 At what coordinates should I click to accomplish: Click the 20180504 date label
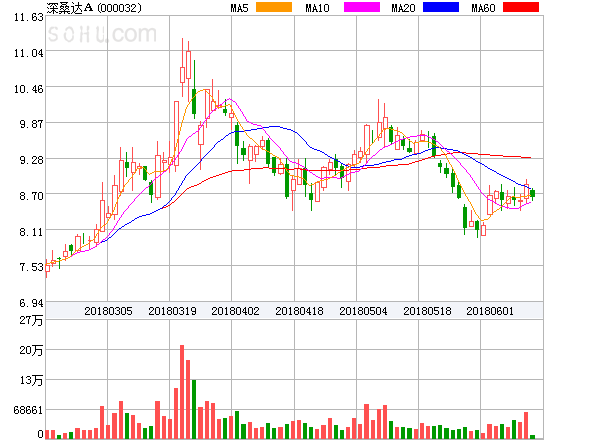click(363, 311)
